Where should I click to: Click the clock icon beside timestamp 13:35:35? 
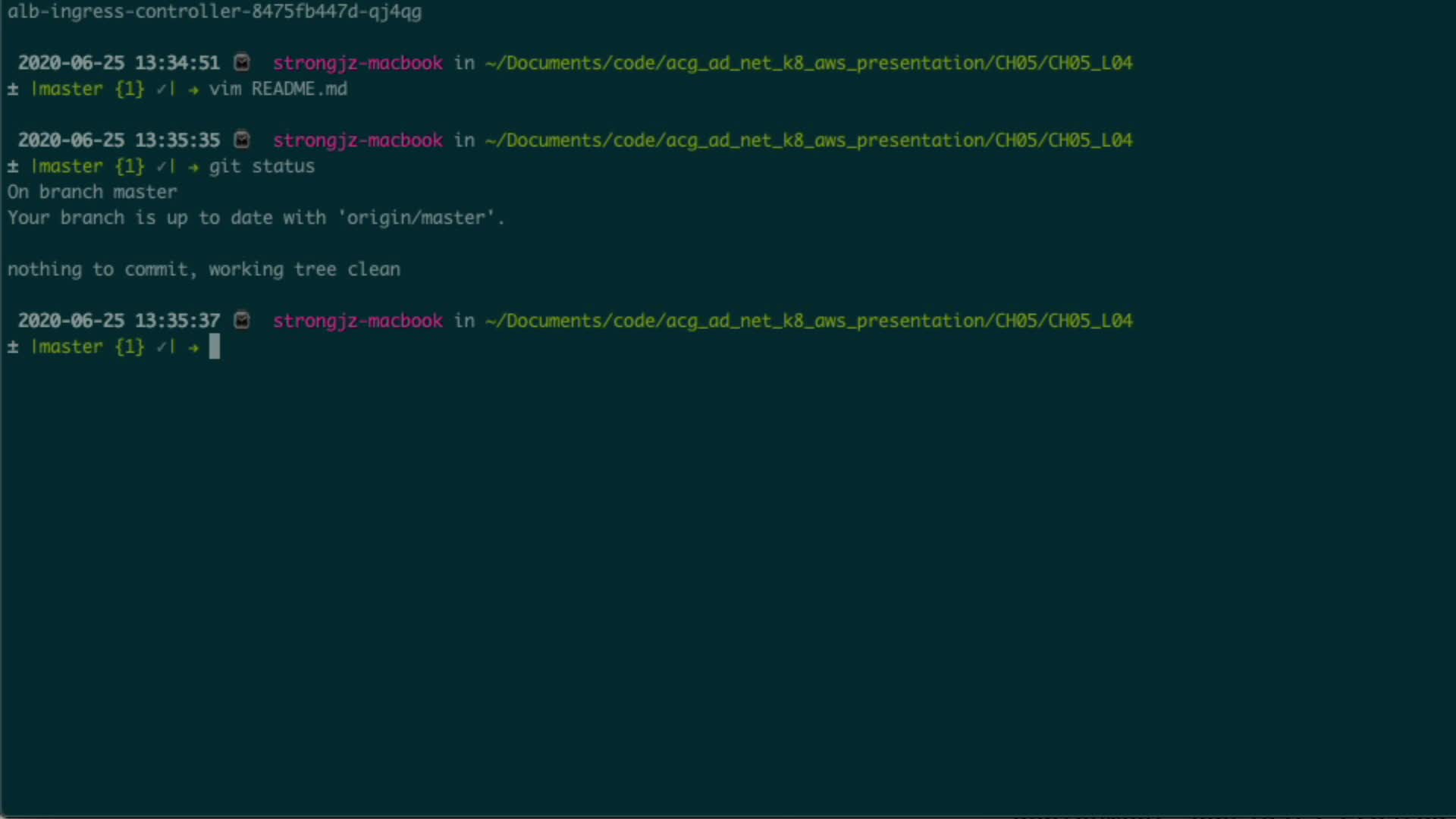(x=242, y=140)
